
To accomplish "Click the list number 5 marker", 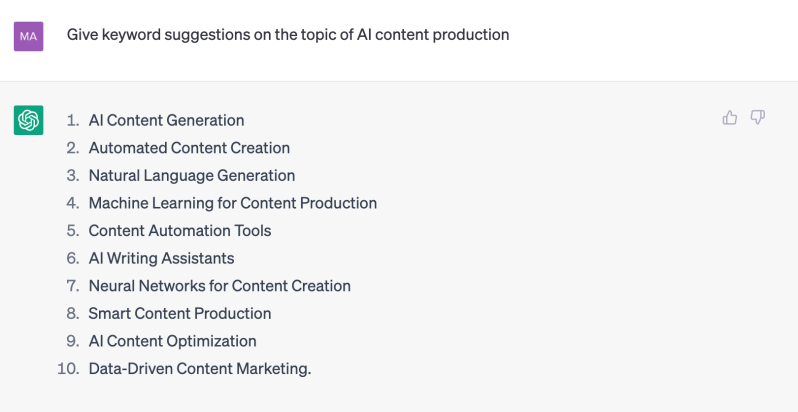I will [x=72, y=230].
